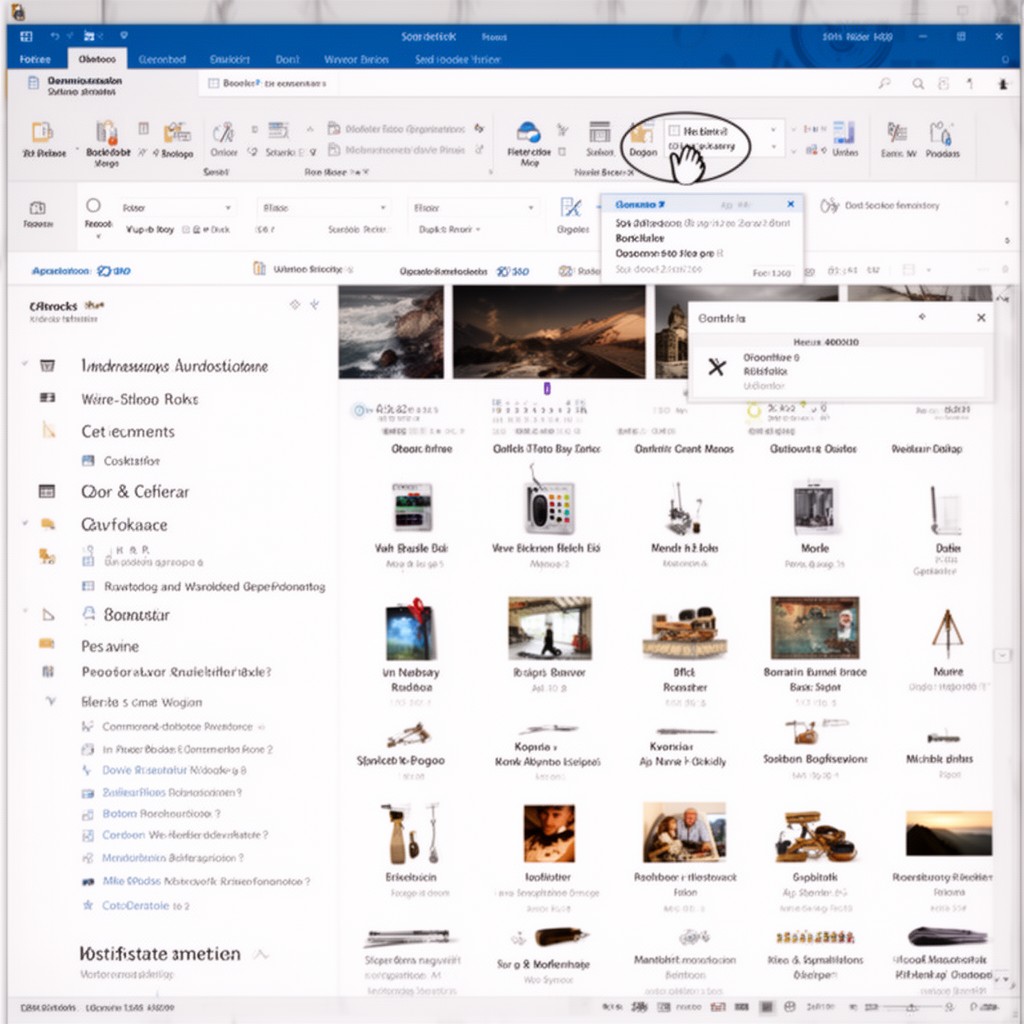Click the grid icon in title bar corner
This screenshot has width=1024, height=1024.
click(26, 37)
